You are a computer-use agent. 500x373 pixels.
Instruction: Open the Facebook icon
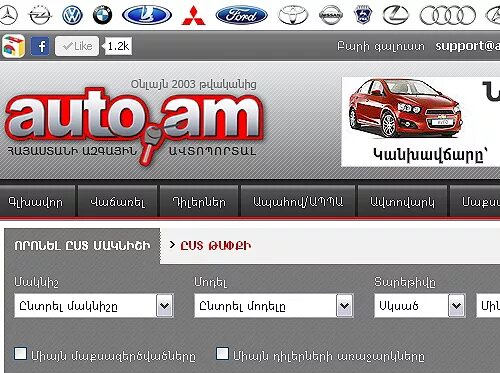point(40,46)
